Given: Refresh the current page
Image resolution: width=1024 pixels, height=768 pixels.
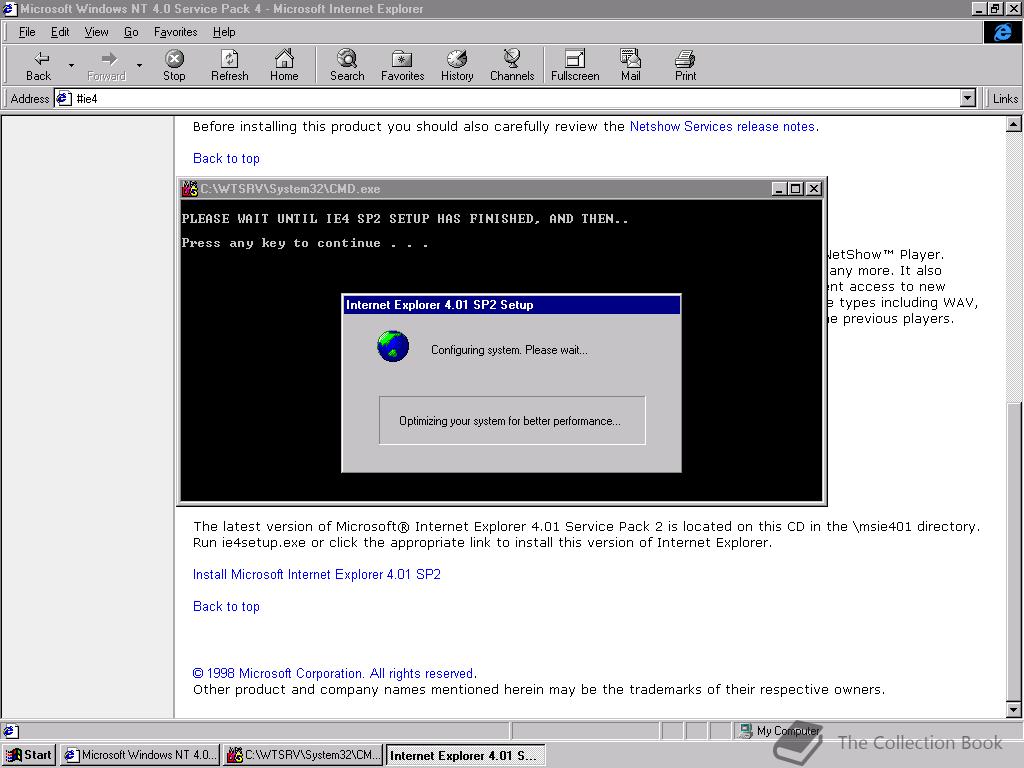Looking at the screenshot, I should (x=230, y=65).
